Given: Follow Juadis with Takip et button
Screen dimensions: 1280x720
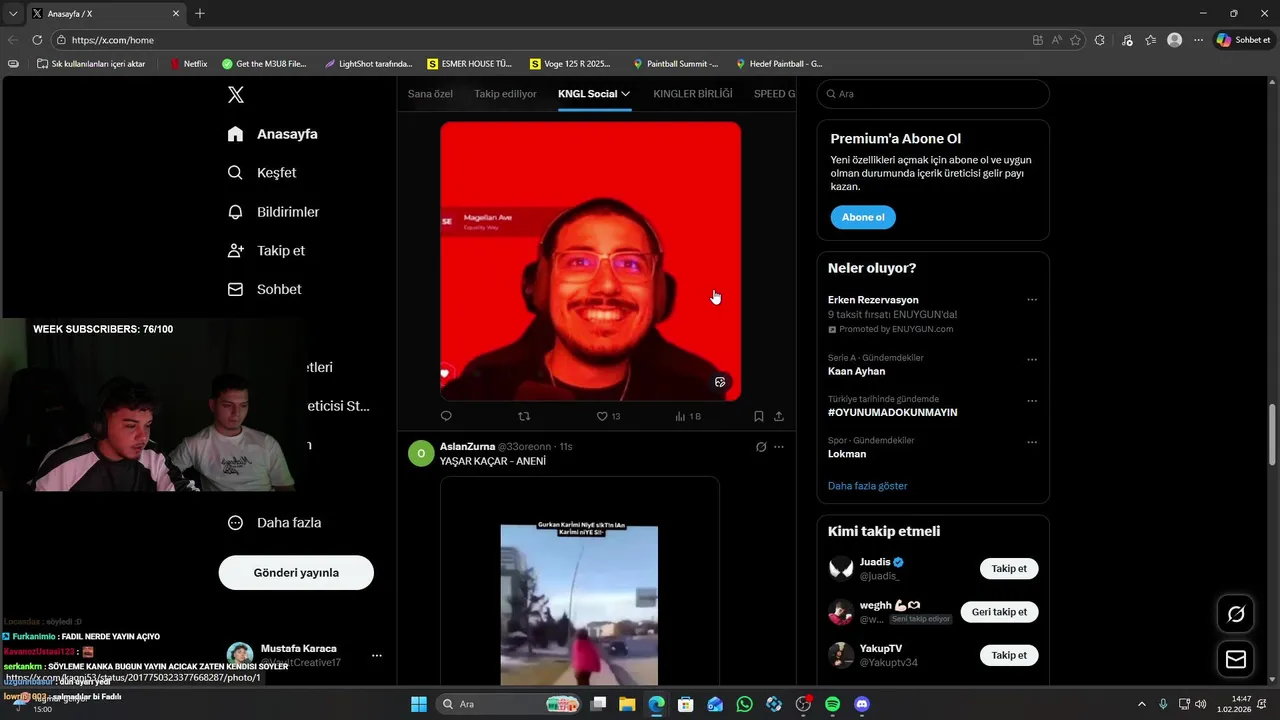Looking at the screenshot, I should pos(1009,569).
